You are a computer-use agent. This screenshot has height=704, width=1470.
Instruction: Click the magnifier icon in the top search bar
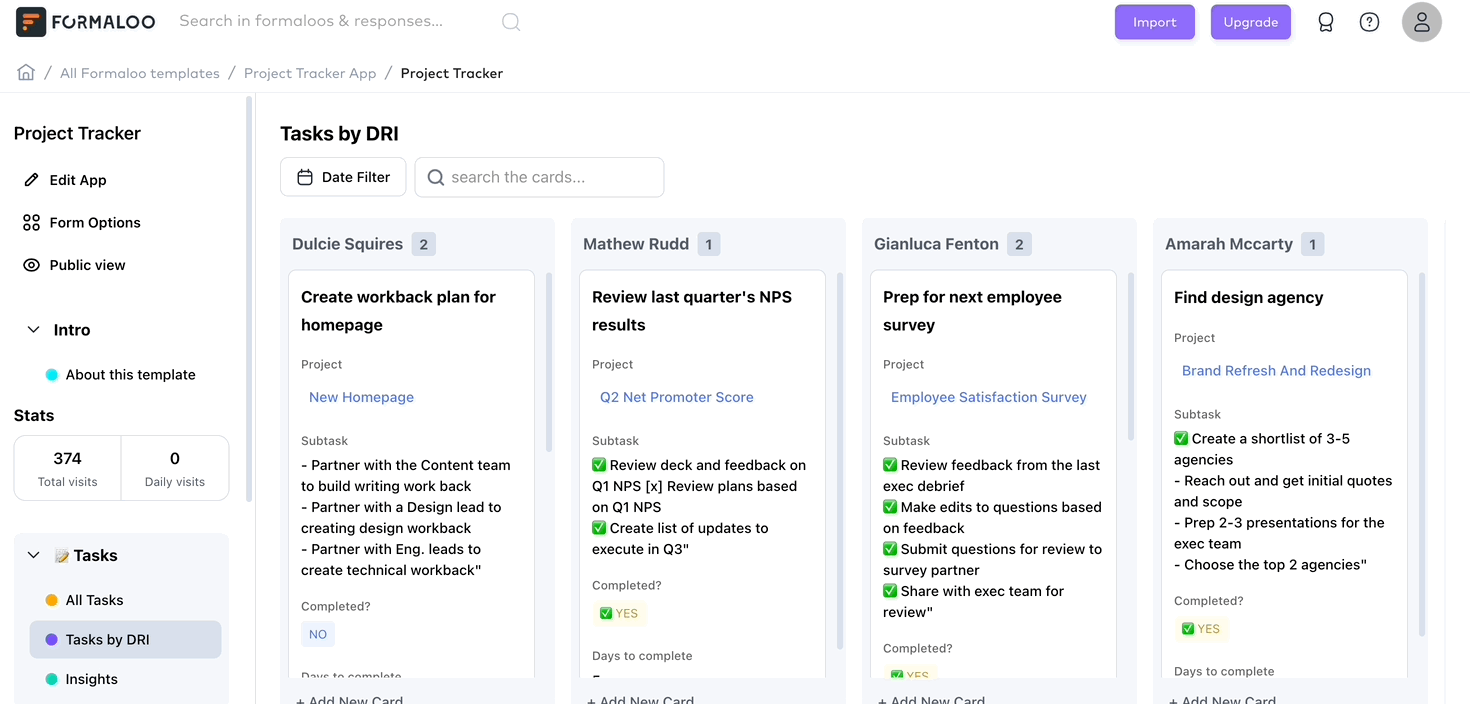tap(511, 21)
